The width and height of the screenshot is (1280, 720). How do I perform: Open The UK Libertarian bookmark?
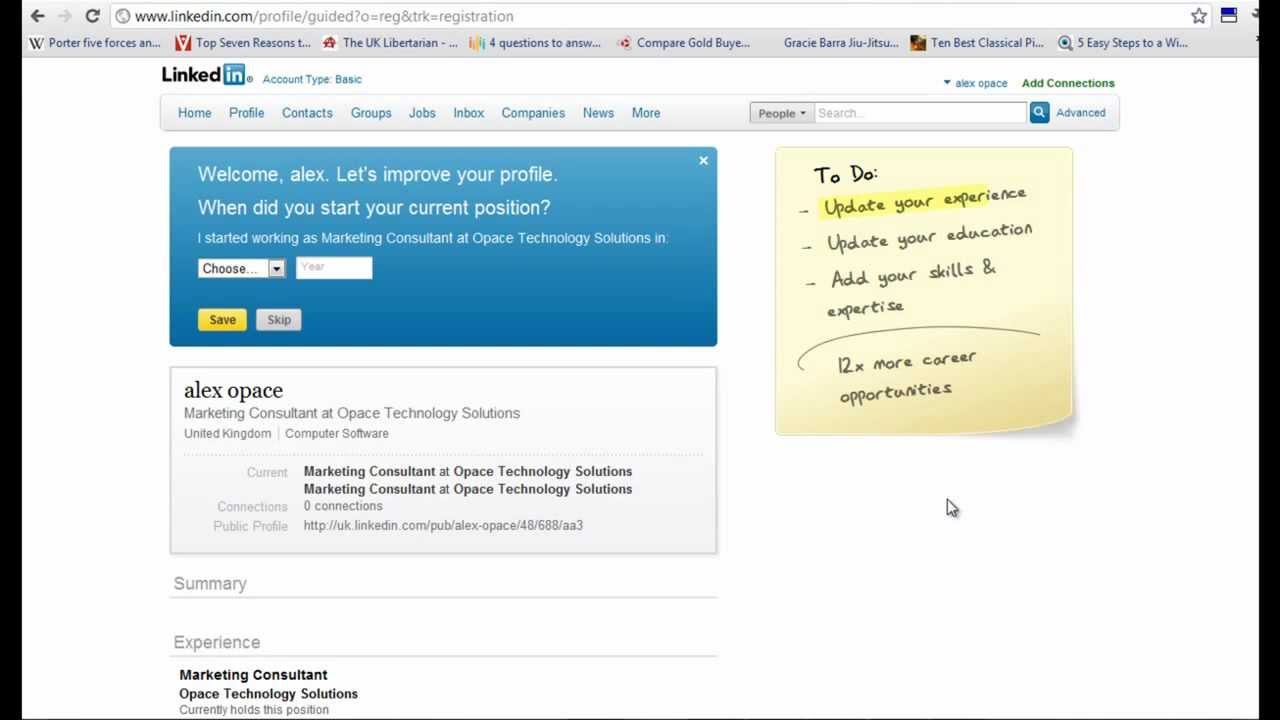[x=390, y=43]
